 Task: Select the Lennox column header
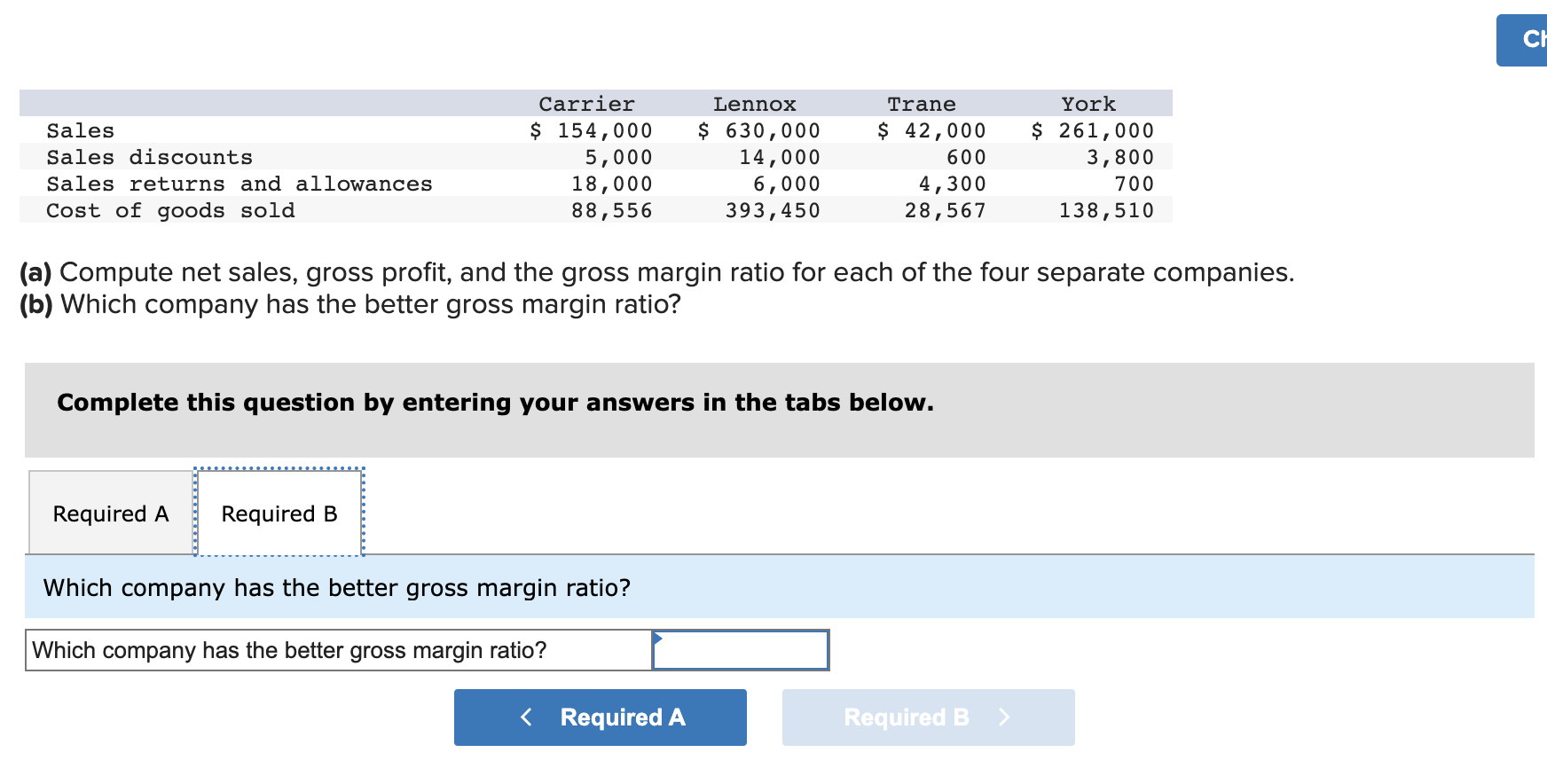tap(755, 104)
